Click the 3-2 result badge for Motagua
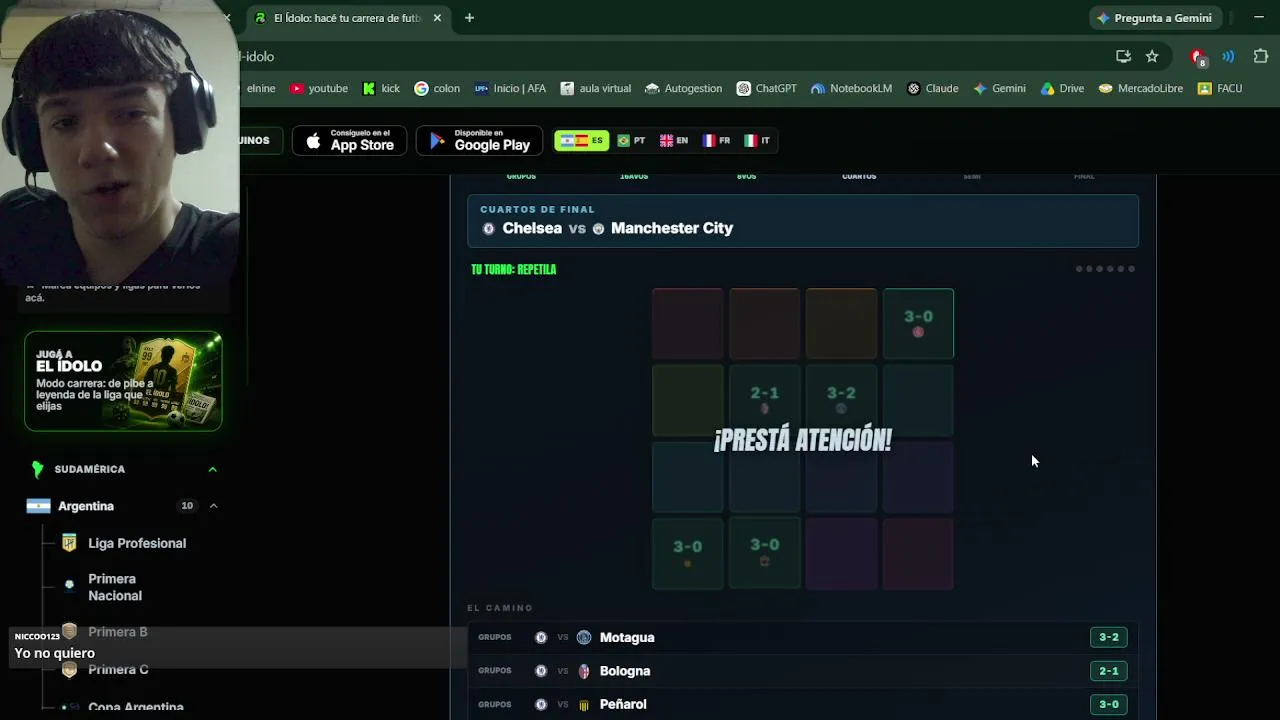Viewport: 1280px width, 720px height. [1109, 637]
